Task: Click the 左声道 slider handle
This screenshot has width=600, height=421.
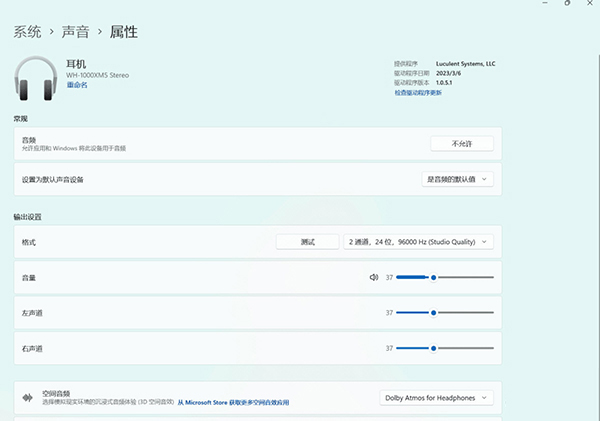Action: (x=433, y=313)
